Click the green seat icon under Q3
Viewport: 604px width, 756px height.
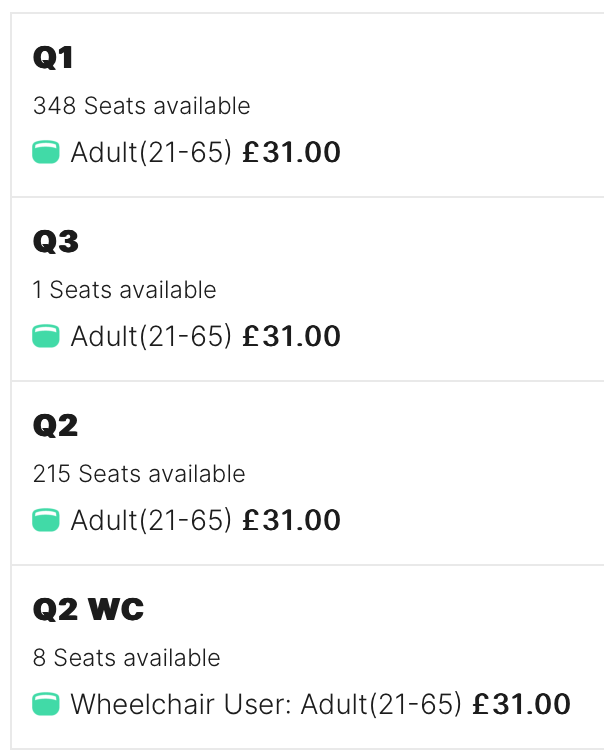(46, 336)
